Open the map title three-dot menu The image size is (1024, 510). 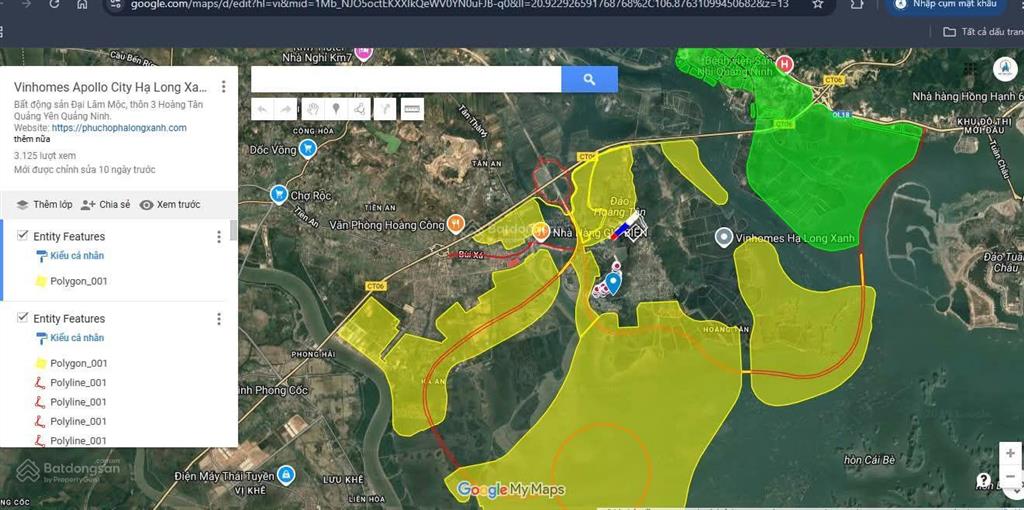[223, 88]
